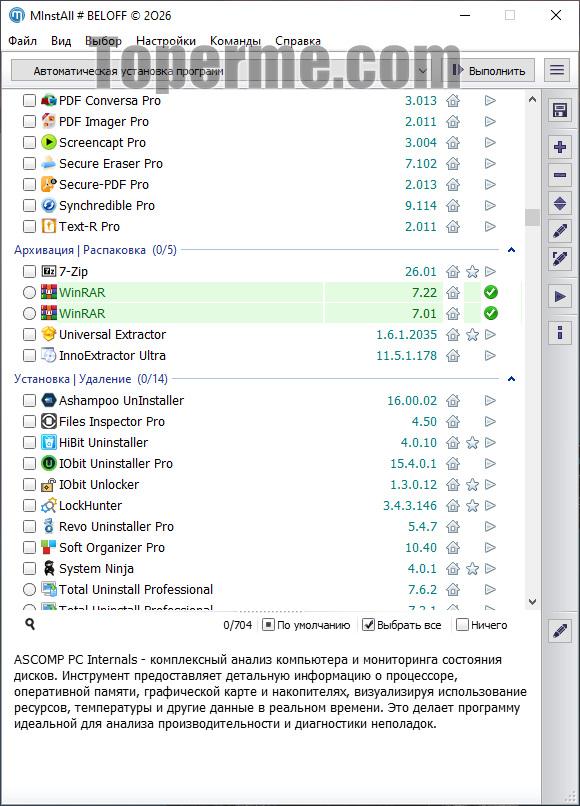Click the minus remove item sidebar icon
580x806 pixels.
[559, 175]
